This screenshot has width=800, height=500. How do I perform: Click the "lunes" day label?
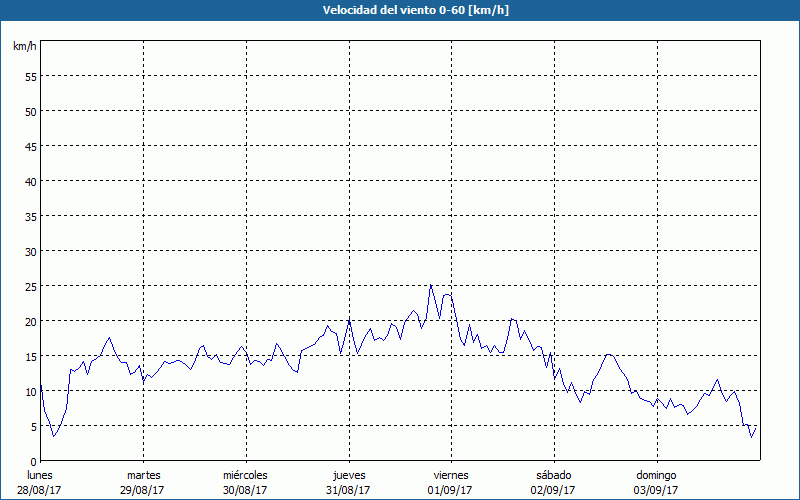pyautogui.click(x=40, y=475)
